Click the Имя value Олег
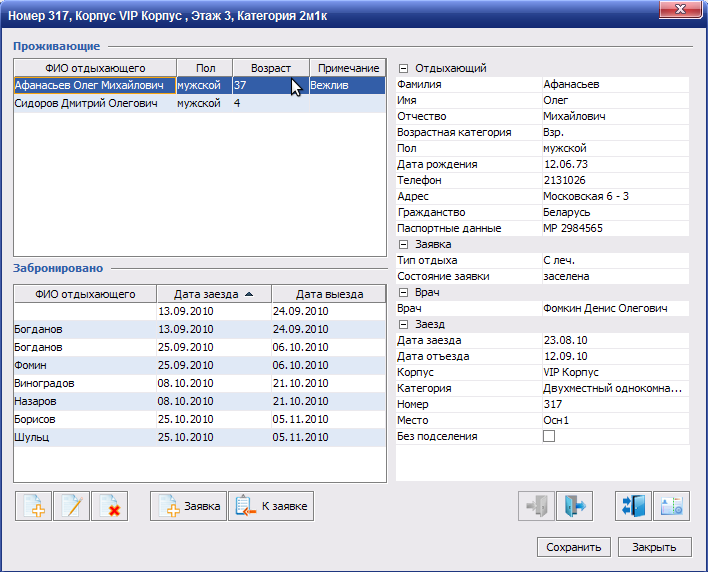Image resolution: width=708 pixels, height=572 pixels. pos(616,100)
